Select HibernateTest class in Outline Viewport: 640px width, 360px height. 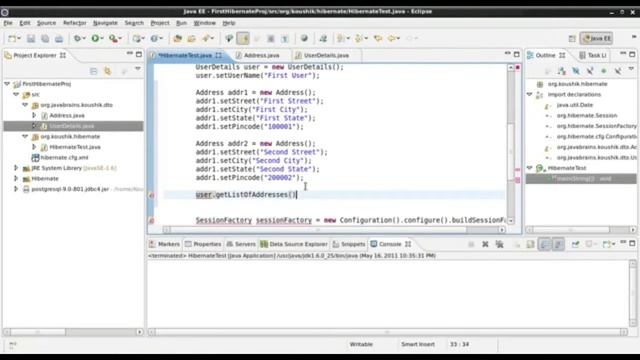point(567,168)
